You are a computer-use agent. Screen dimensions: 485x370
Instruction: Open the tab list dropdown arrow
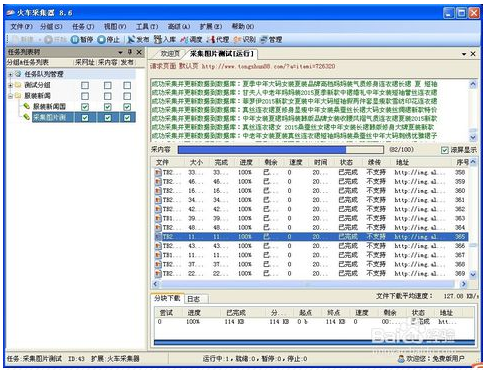(464, 54)
